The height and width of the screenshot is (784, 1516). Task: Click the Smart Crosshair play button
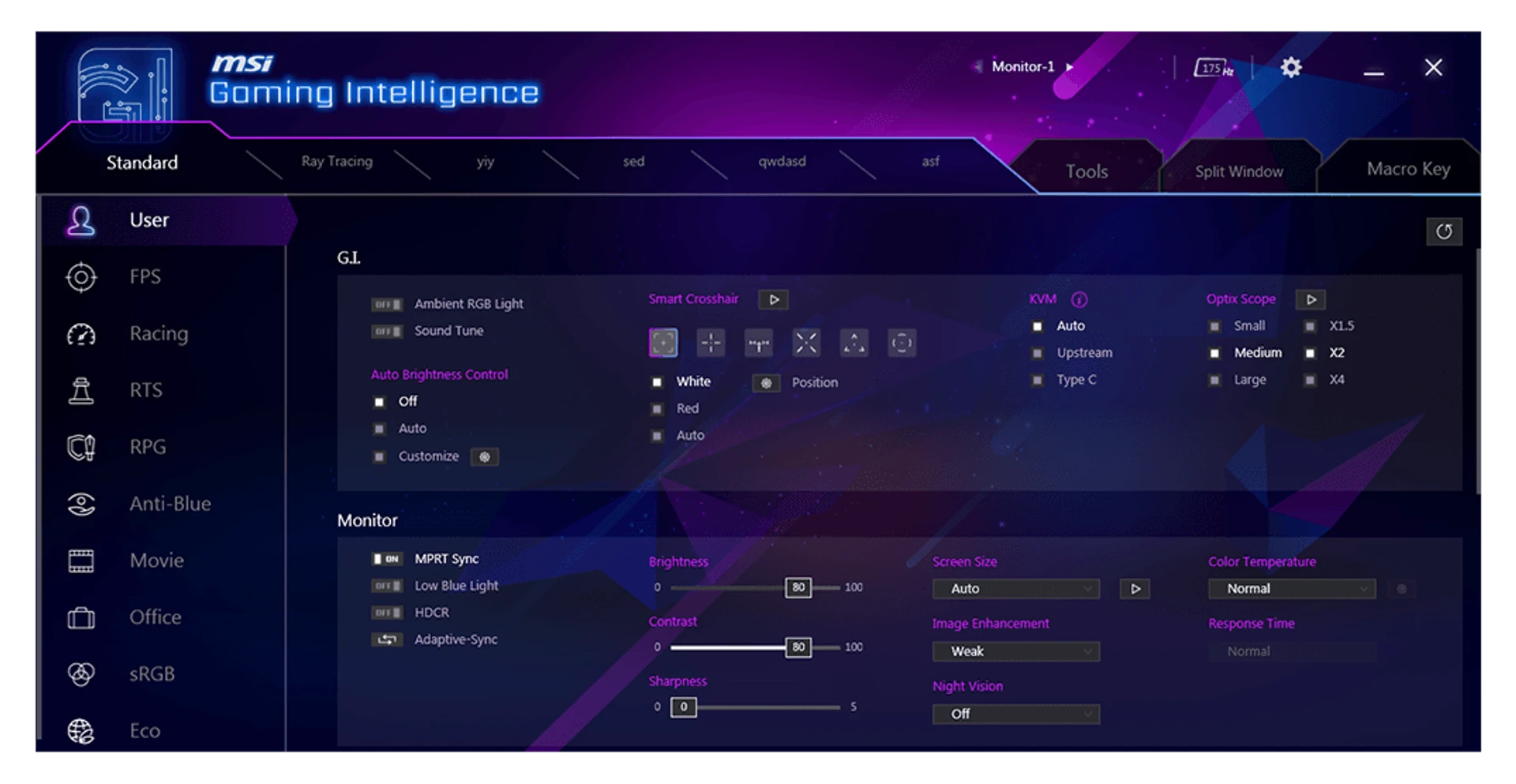point(774,300)
